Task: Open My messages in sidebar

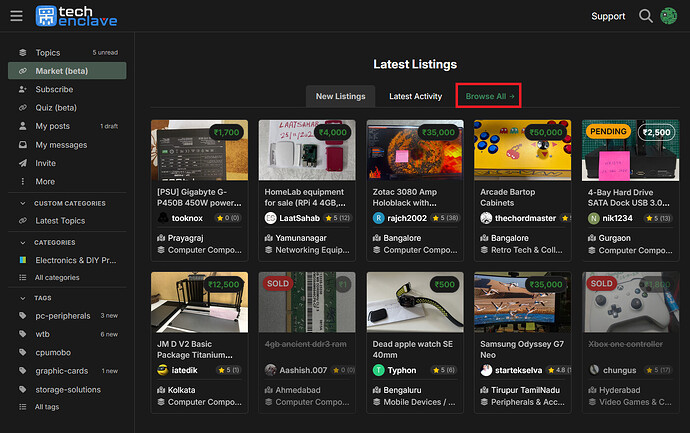Action: coord(60,144)
